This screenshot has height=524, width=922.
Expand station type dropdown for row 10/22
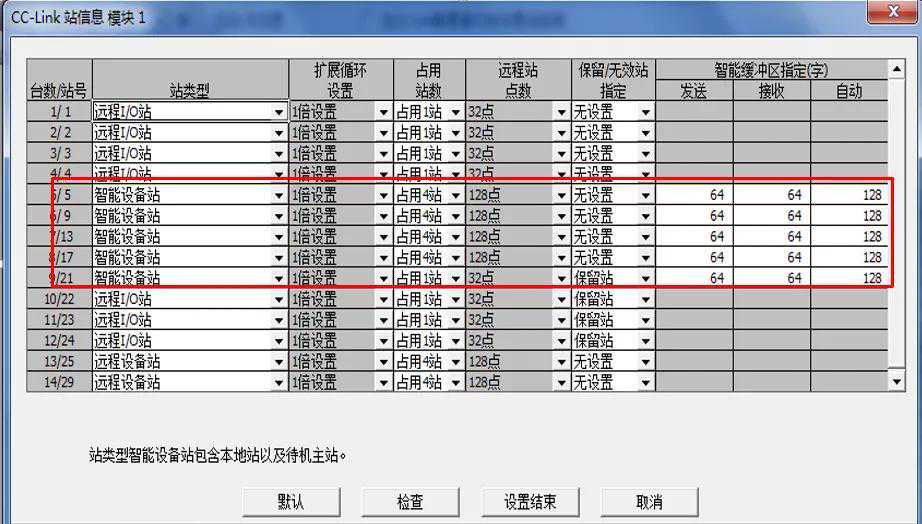(x=279, y=299)
